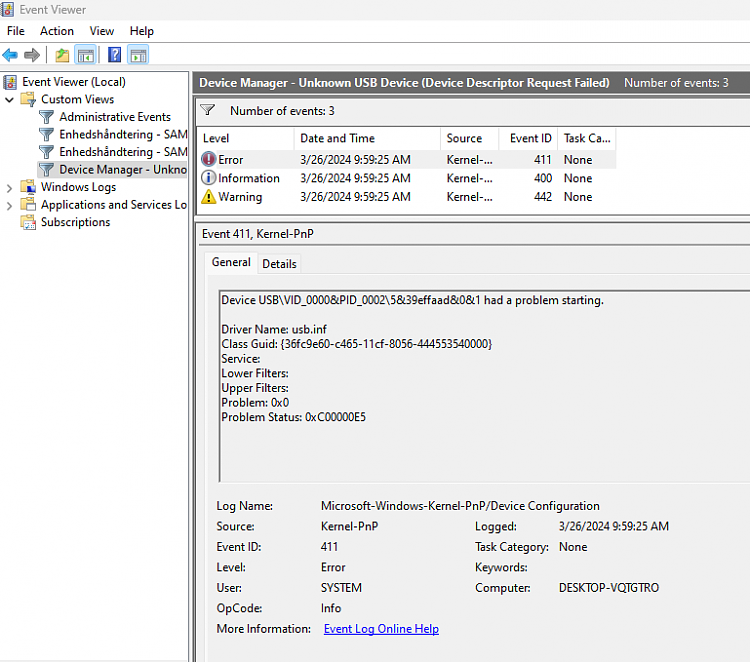Click the Event 411, Kernel-PnP header
The width and height of the screenshot is (750, 662).
pyautogui.click(x=257, y=234)
